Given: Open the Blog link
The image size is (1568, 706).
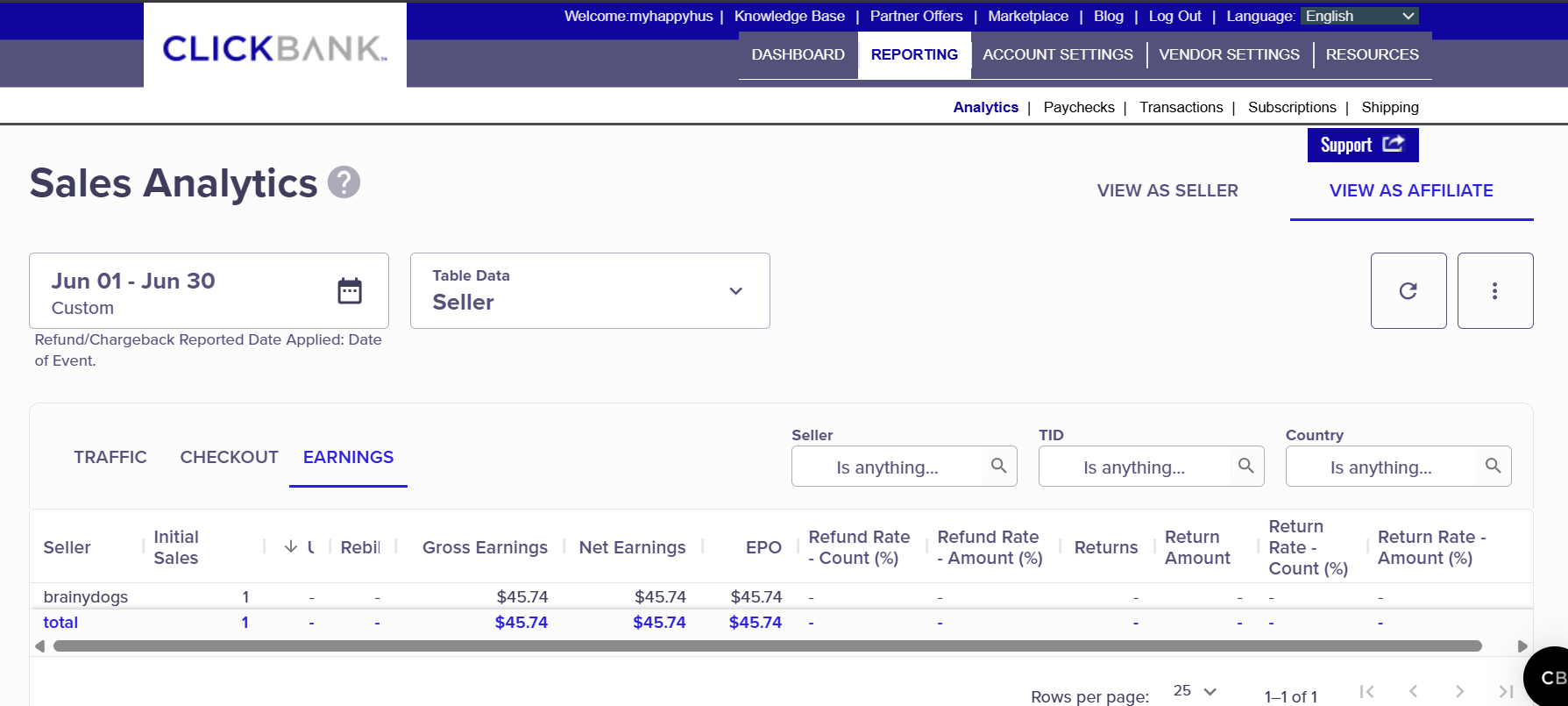Looking at the screenshot, I should click(1108, 16).
